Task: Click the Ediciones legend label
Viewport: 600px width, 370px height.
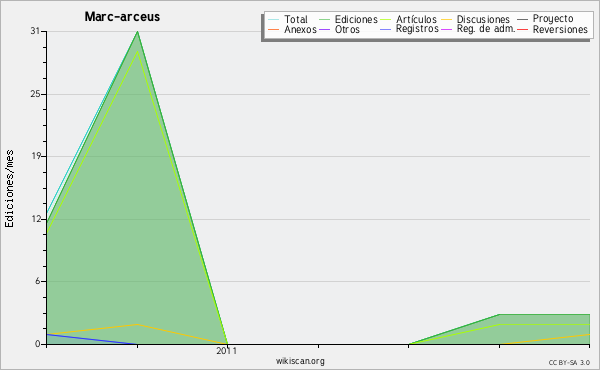Action: pyautogui.click(x=356, y=19)
